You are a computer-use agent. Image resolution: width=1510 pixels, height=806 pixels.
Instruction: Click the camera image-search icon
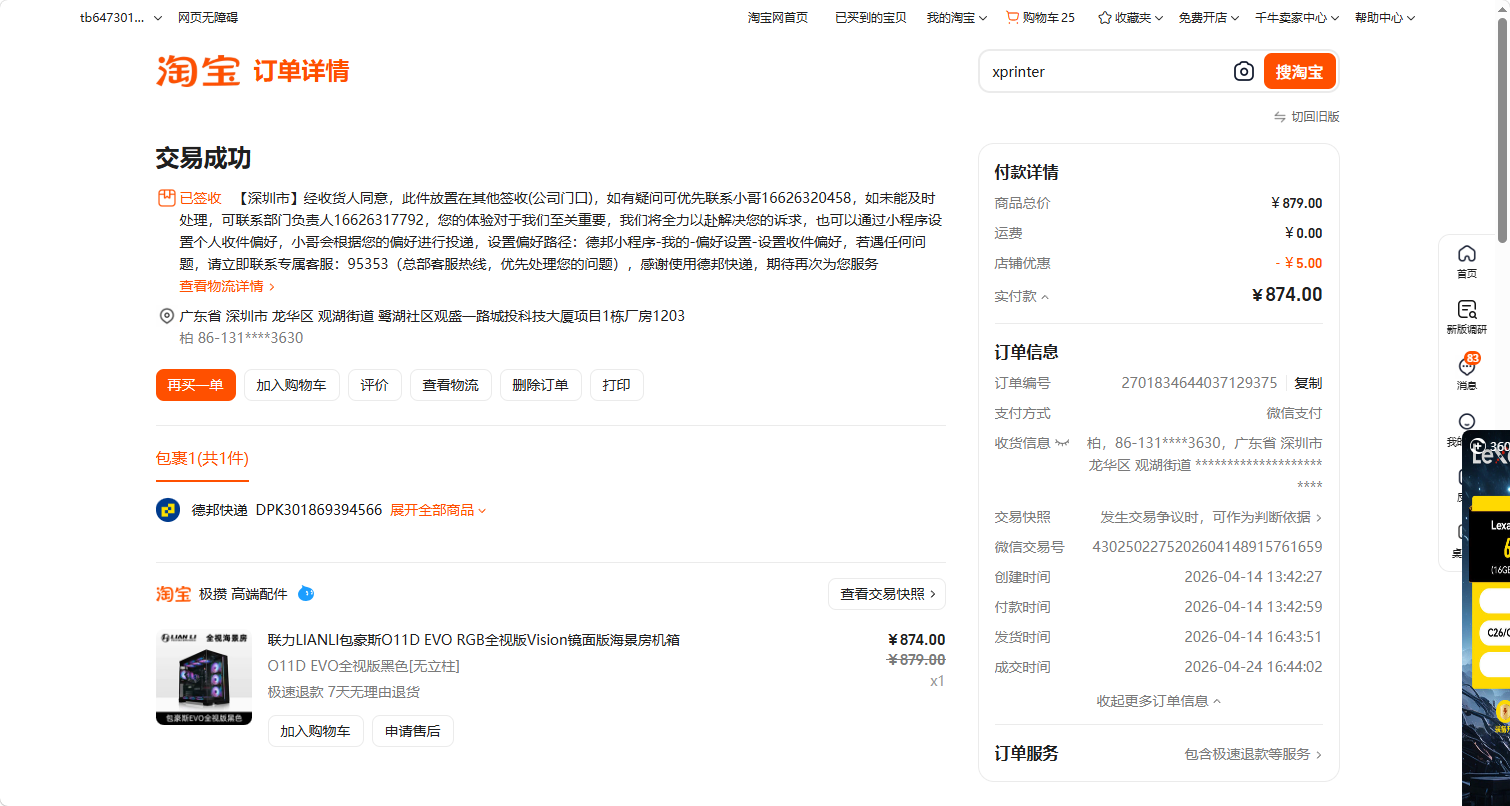1243,72
